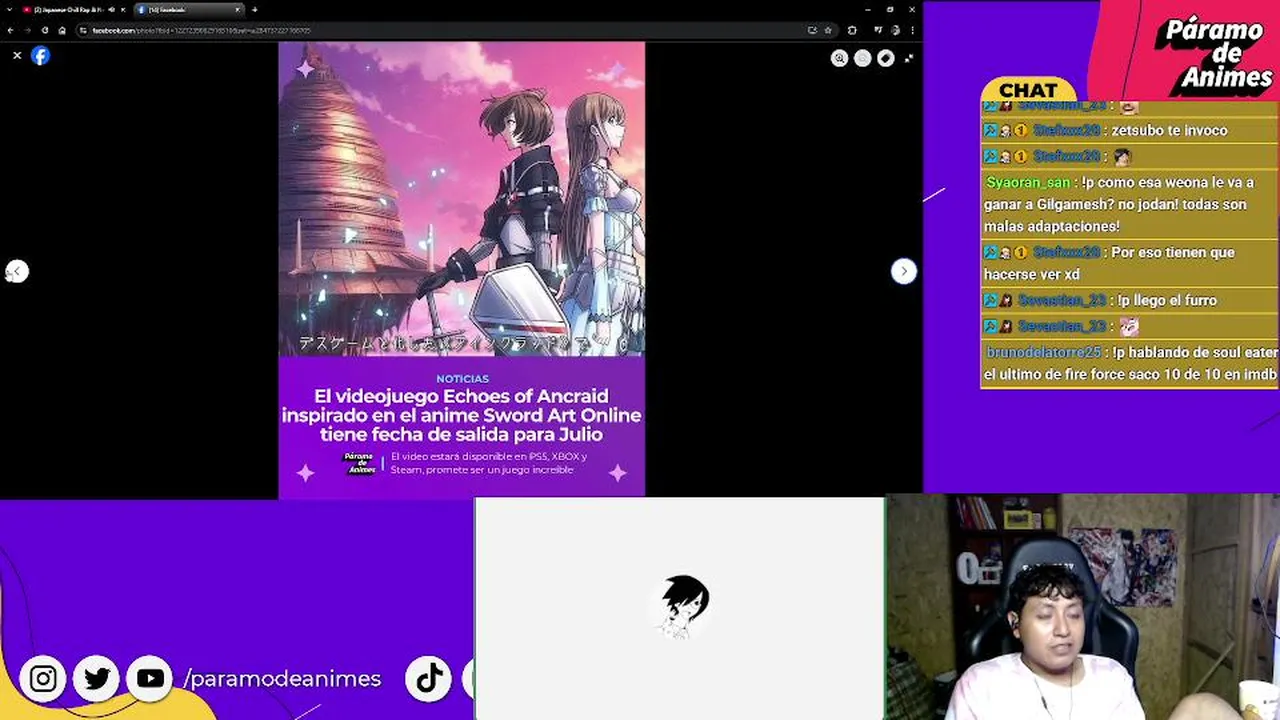The image size is (1280, 720).
Task: Open the browser profile avatar
Action: click(895, 30)
